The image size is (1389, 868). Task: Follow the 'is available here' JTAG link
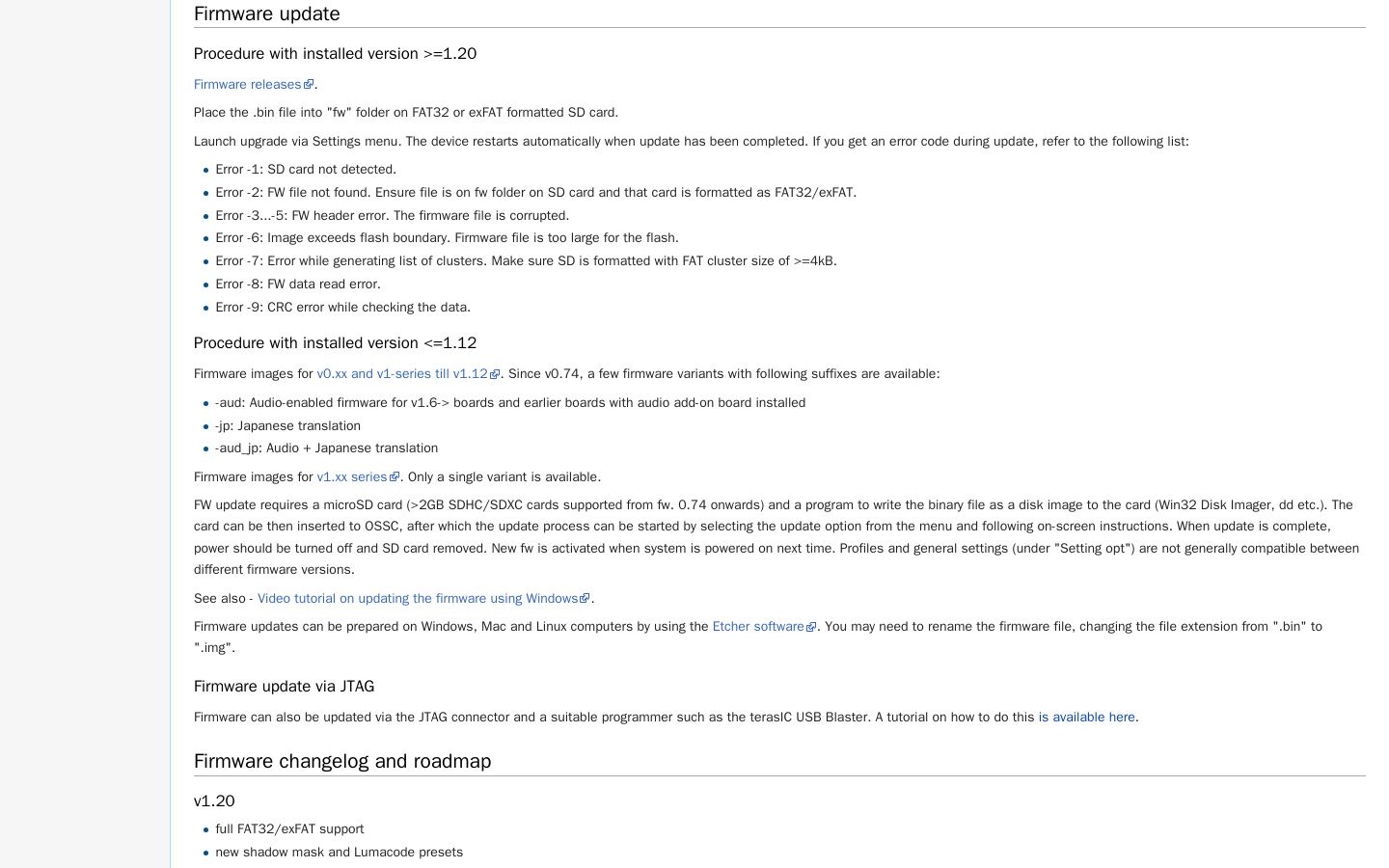point(1087,718)
